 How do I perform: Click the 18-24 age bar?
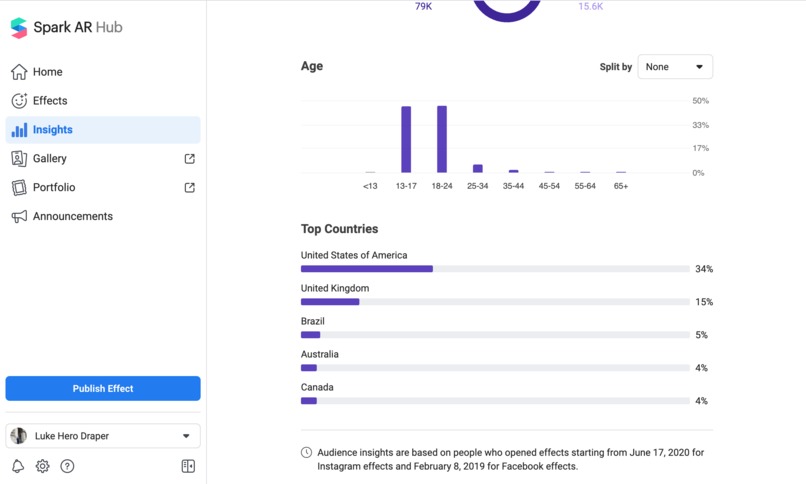click(442, 139)
